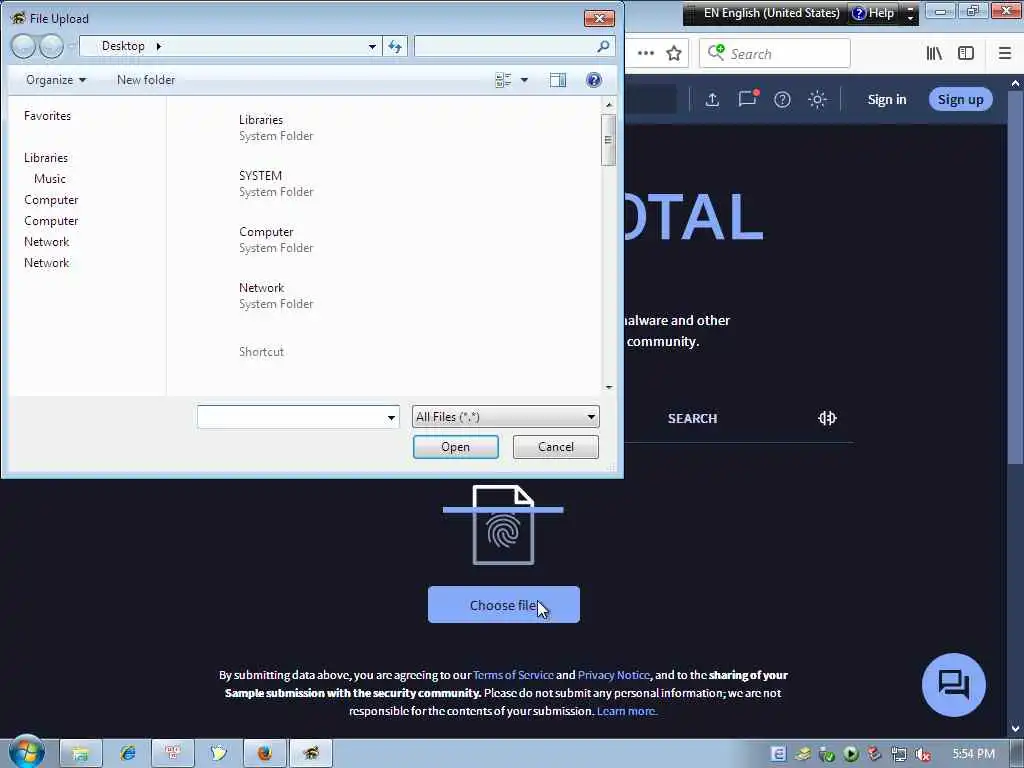Viewport: 1024px width, 768px height.
Task: Show the preview pane
Action: (x=558, y=80)
